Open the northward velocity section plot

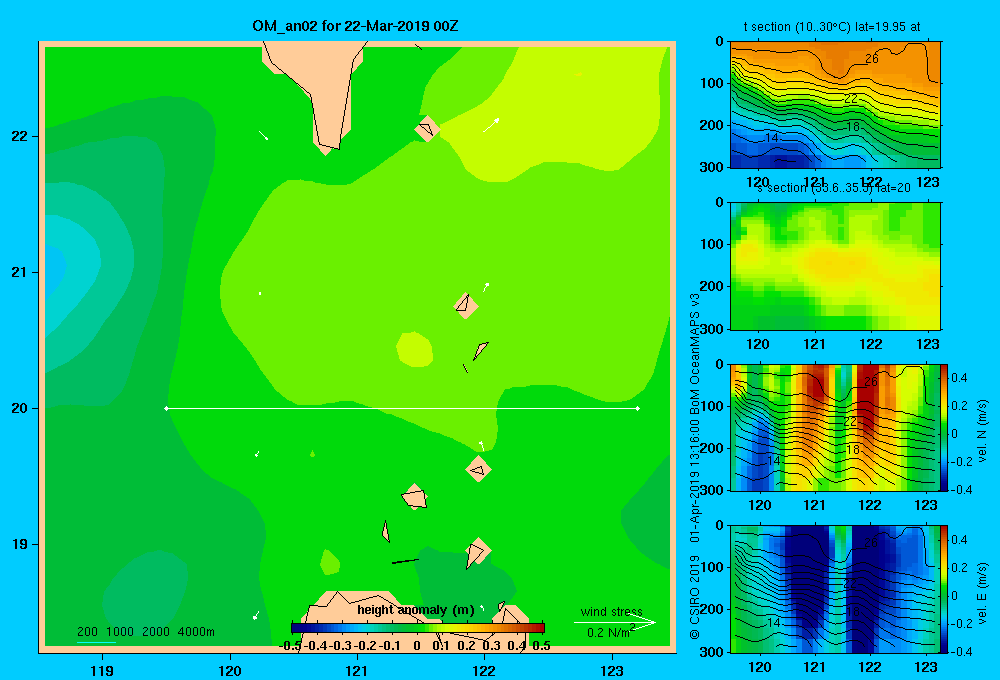click(x=835, y=427)
